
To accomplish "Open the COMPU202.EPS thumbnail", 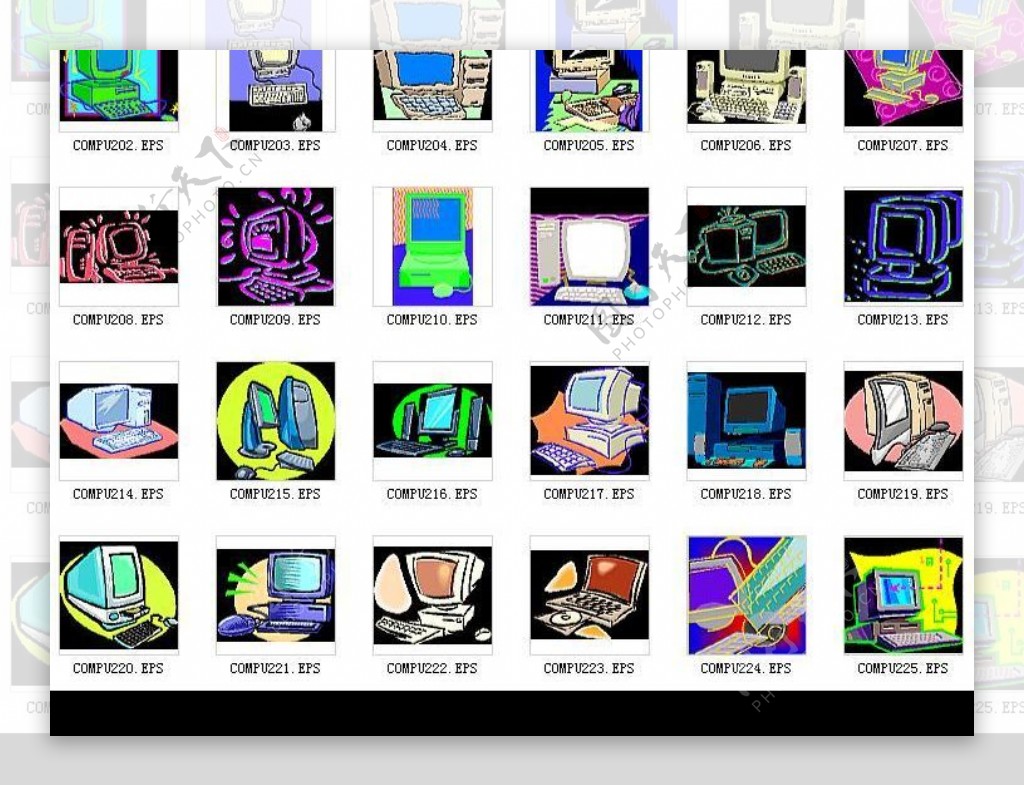I will click(x=118, y=88).
